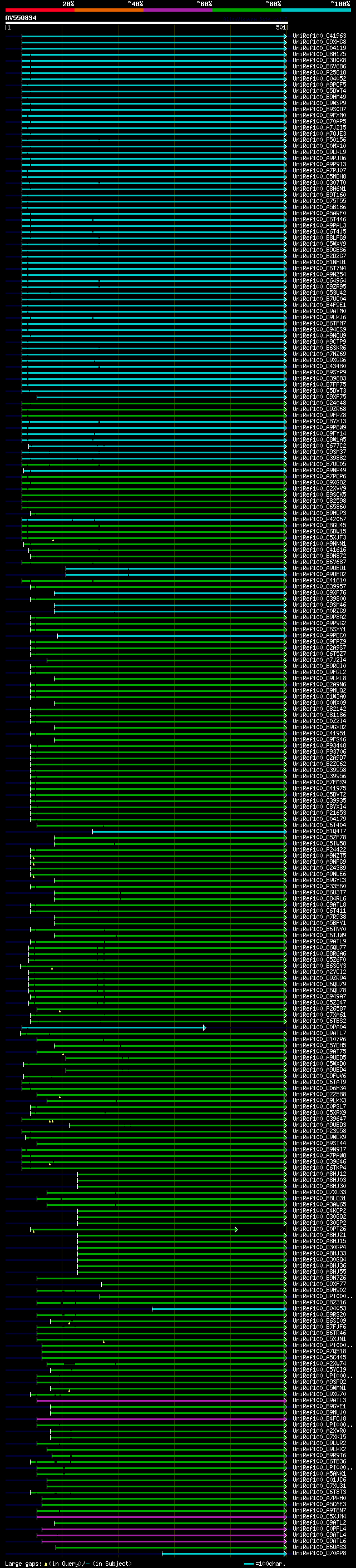The height and width of the screenshot is (1568, 356).
Task: Select hit label UniRef100_P33560
Action: 319,886
